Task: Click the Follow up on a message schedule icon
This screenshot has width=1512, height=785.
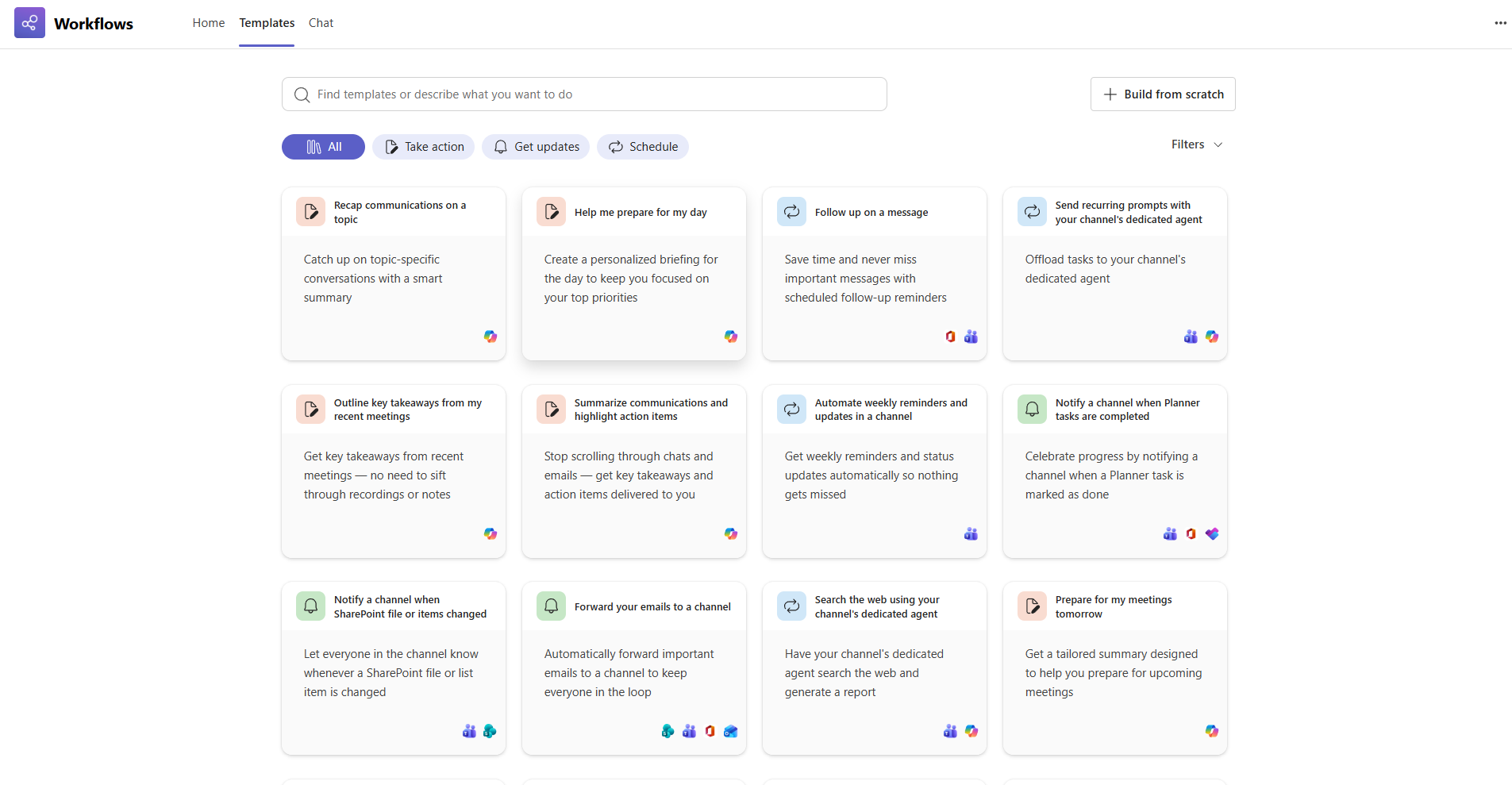Action: [792, 212]
